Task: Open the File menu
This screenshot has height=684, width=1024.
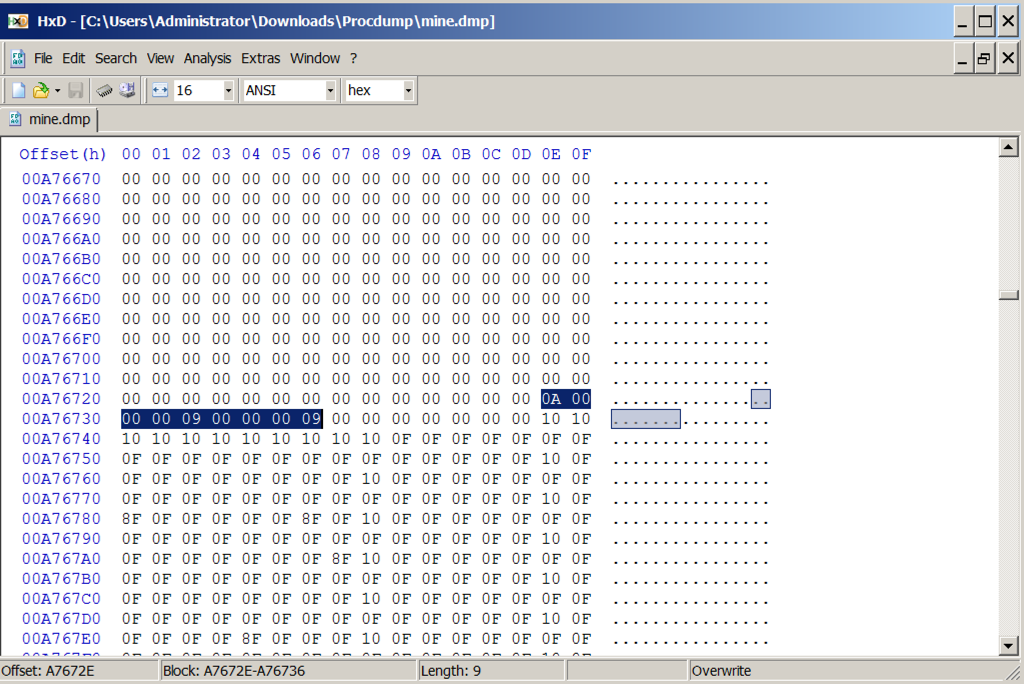Action: (x=43, y=58)
